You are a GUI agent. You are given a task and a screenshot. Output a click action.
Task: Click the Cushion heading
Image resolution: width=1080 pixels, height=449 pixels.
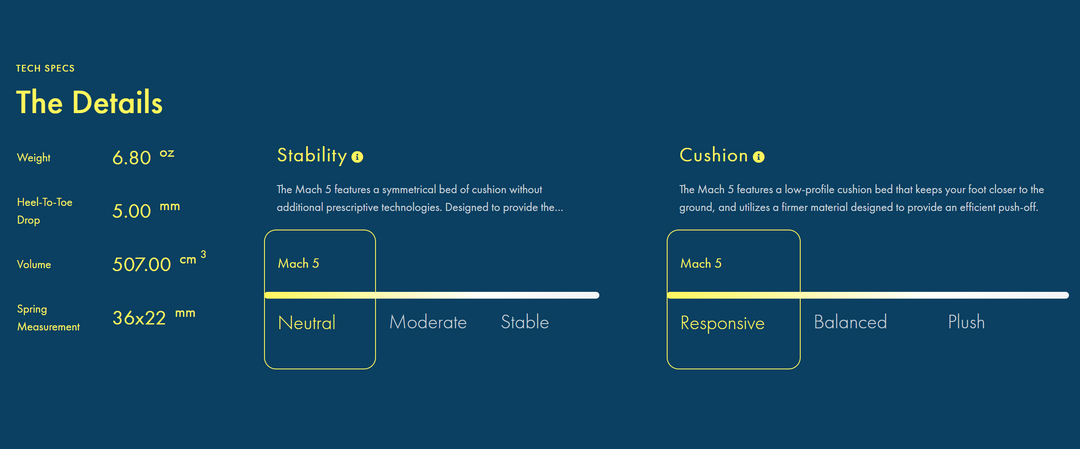pos(713,156)
